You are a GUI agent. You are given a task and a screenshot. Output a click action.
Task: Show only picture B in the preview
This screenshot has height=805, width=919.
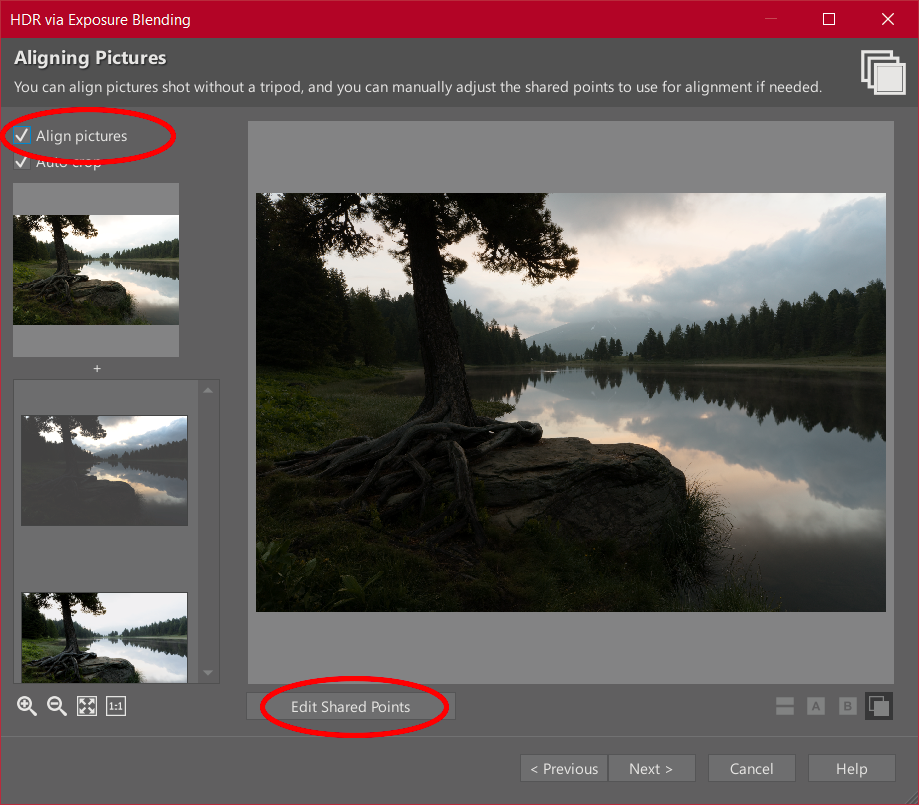coord(848,706)
